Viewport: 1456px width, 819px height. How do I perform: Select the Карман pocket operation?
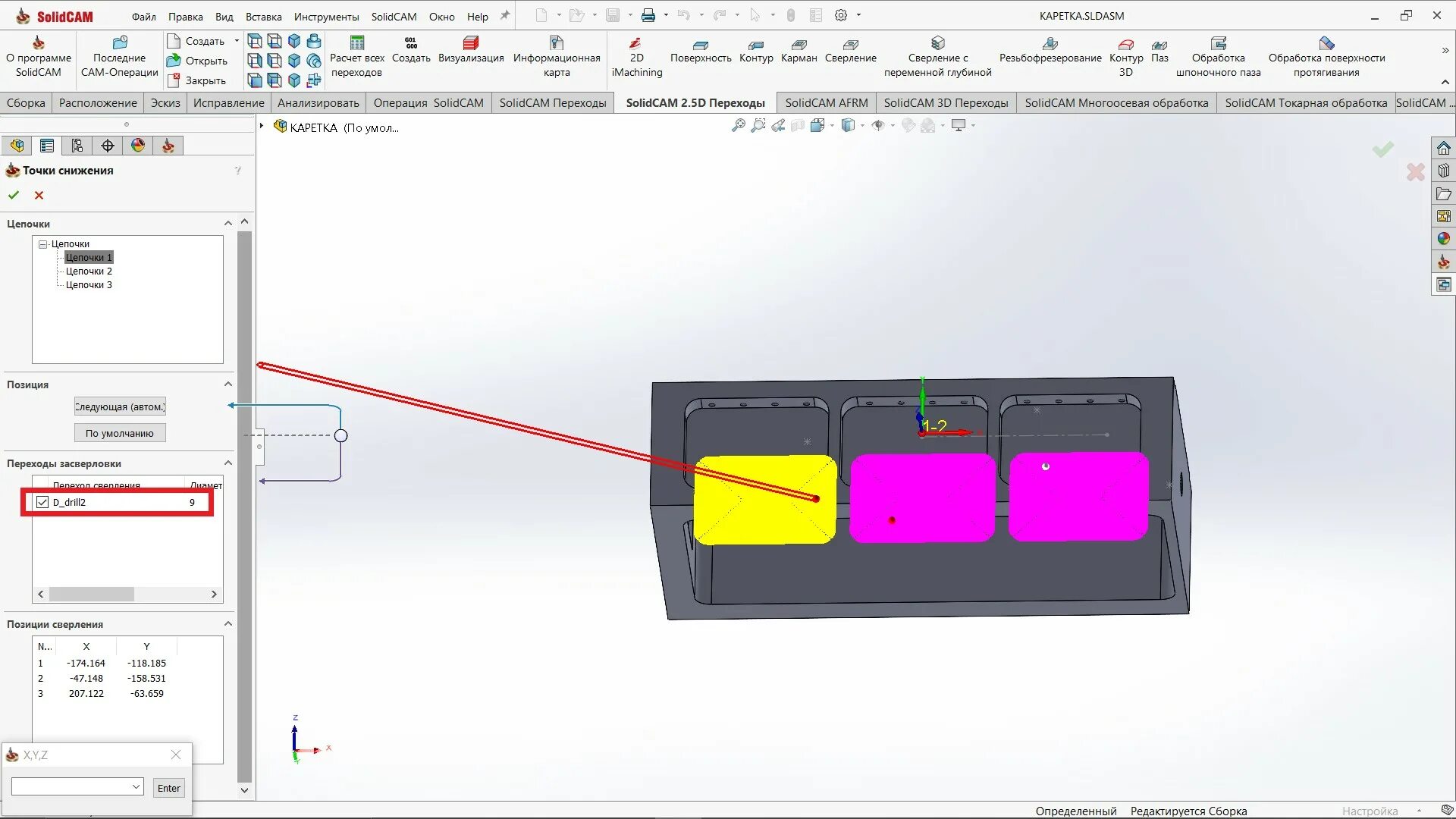pos(799,50)
